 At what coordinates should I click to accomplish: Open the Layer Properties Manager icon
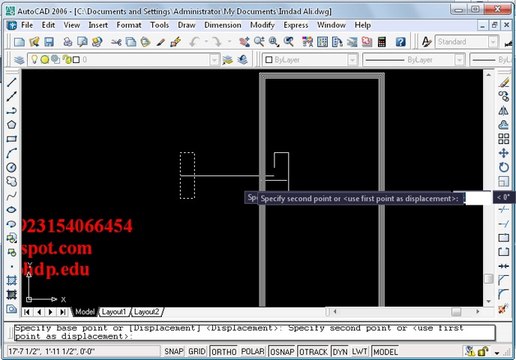19,60
